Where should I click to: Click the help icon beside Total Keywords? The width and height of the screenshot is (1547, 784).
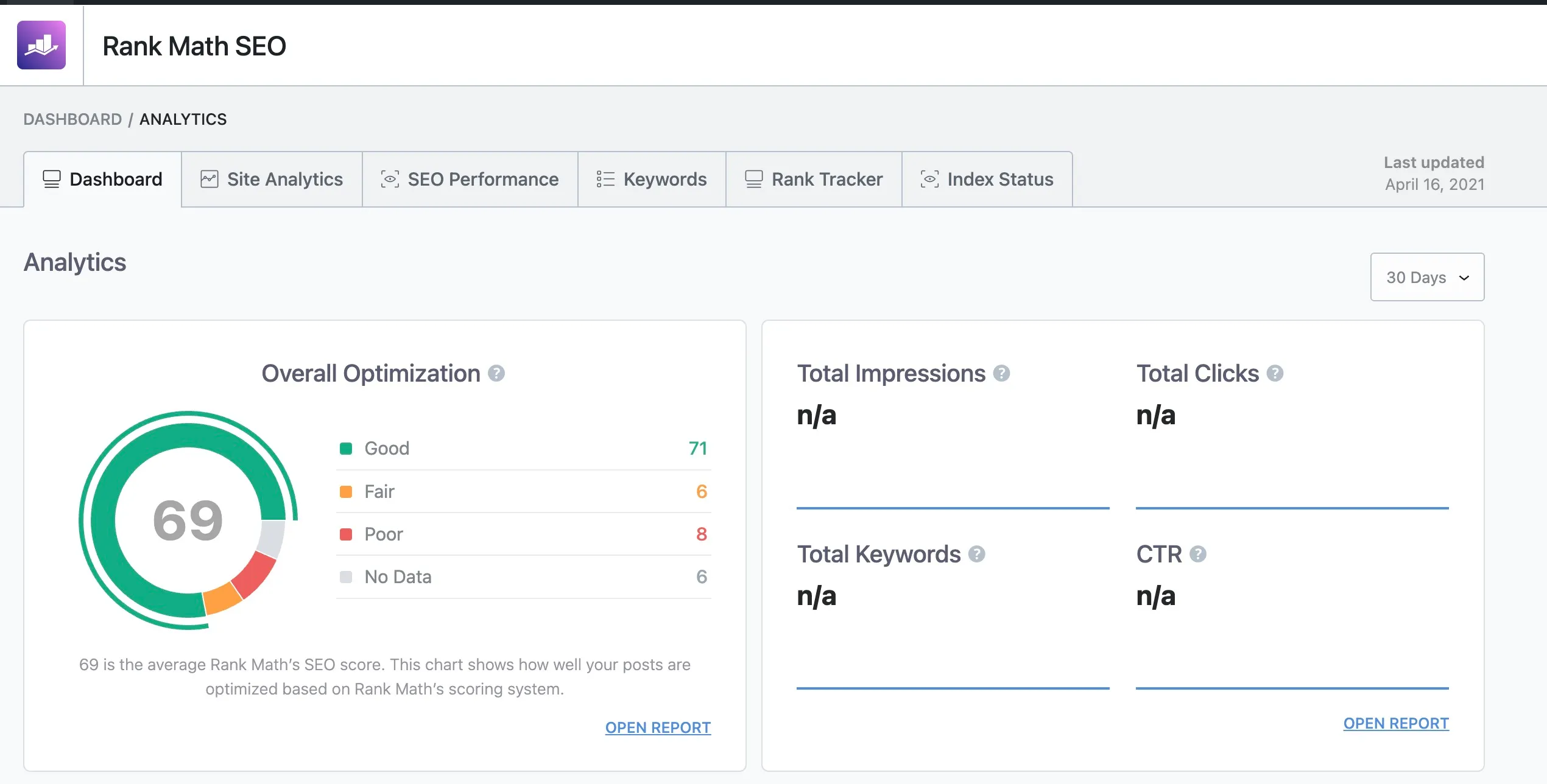(x=977, y=554)
